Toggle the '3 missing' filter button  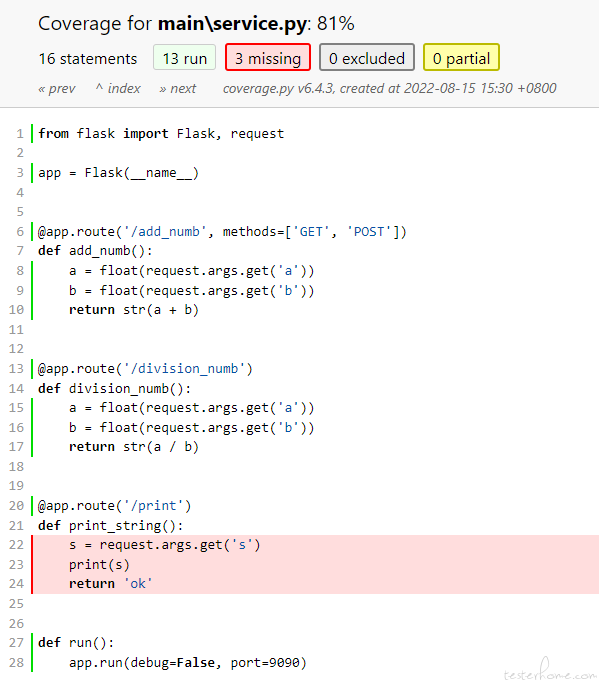268,58
